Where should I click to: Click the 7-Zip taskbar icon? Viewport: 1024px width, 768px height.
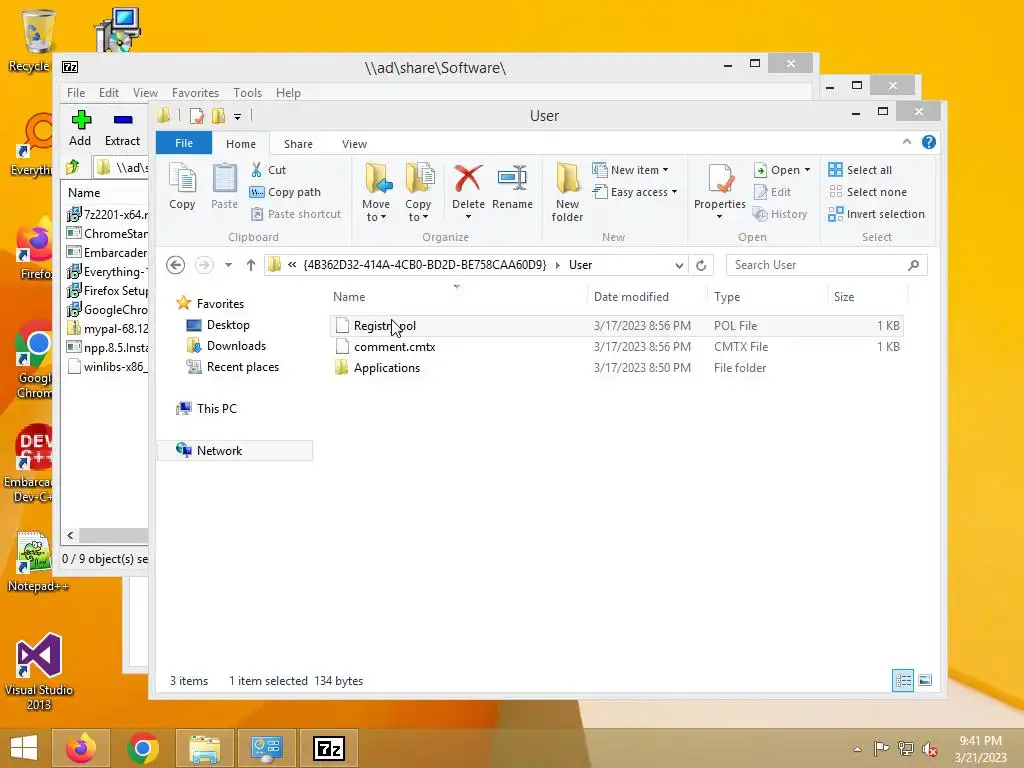pos(328,748)
